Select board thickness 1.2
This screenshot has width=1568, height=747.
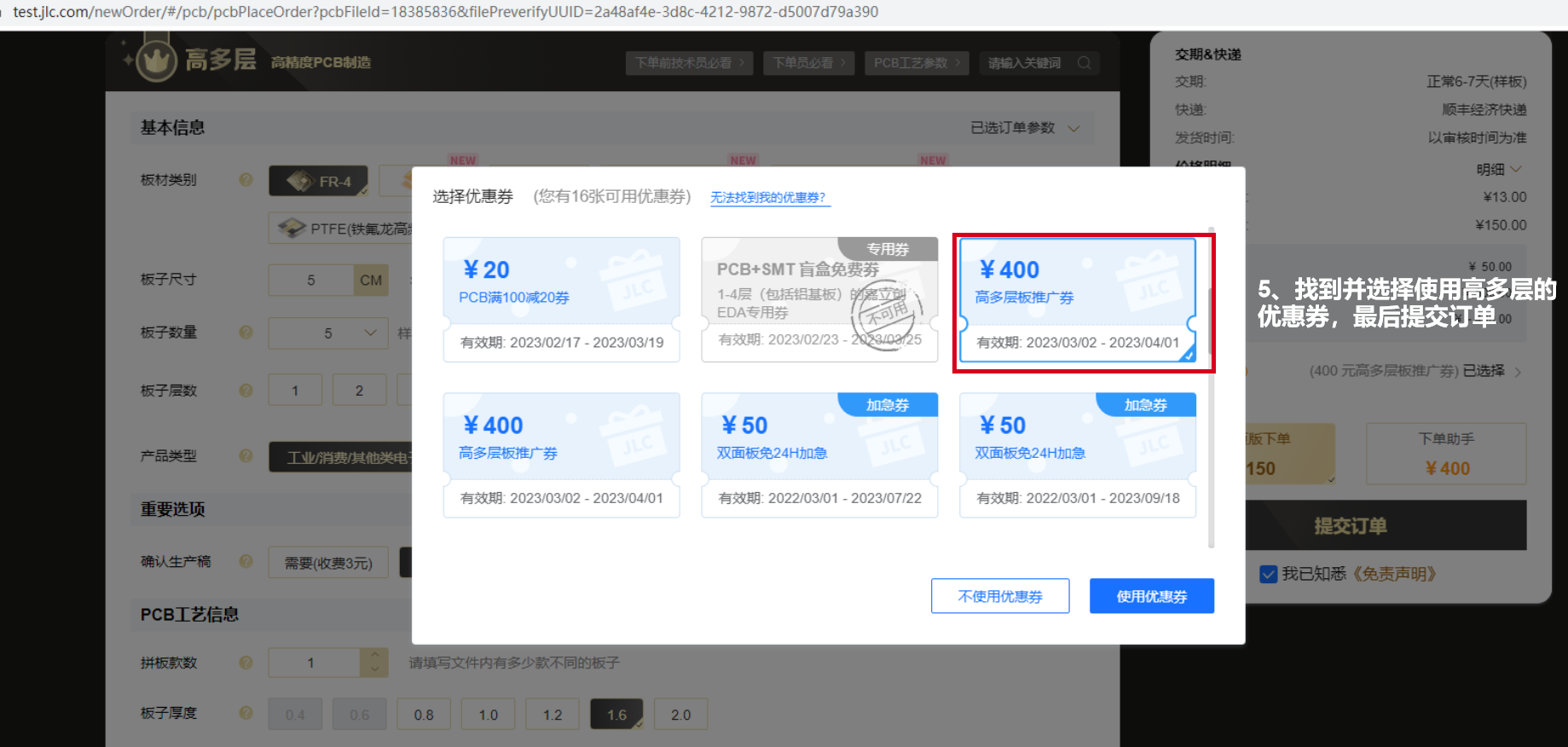553,715
